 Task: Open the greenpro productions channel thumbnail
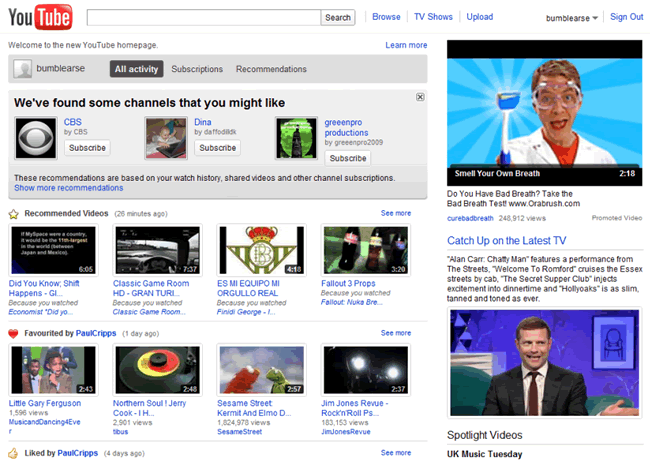tap(296, 138)
